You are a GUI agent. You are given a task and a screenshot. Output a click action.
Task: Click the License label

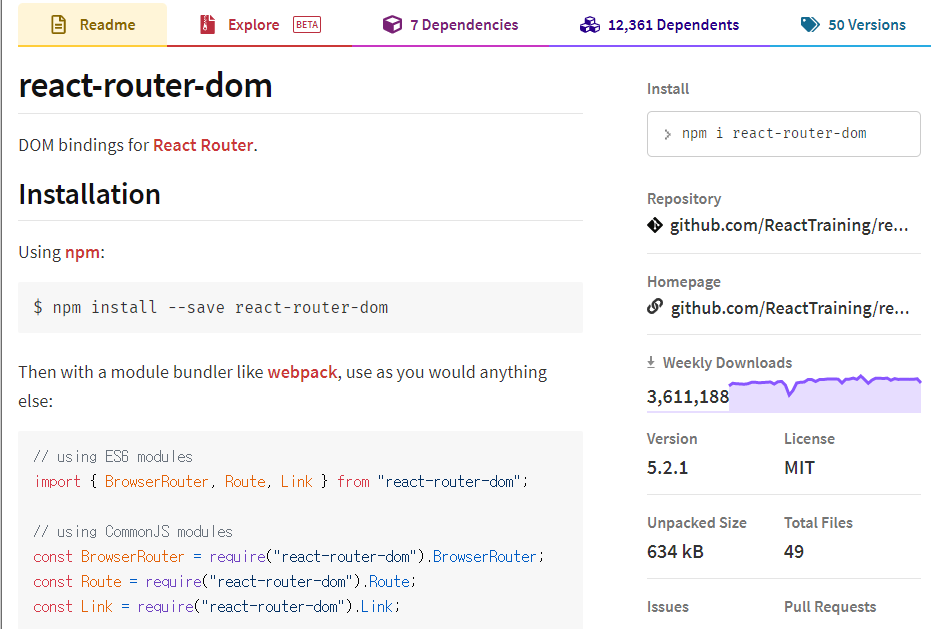809,439
